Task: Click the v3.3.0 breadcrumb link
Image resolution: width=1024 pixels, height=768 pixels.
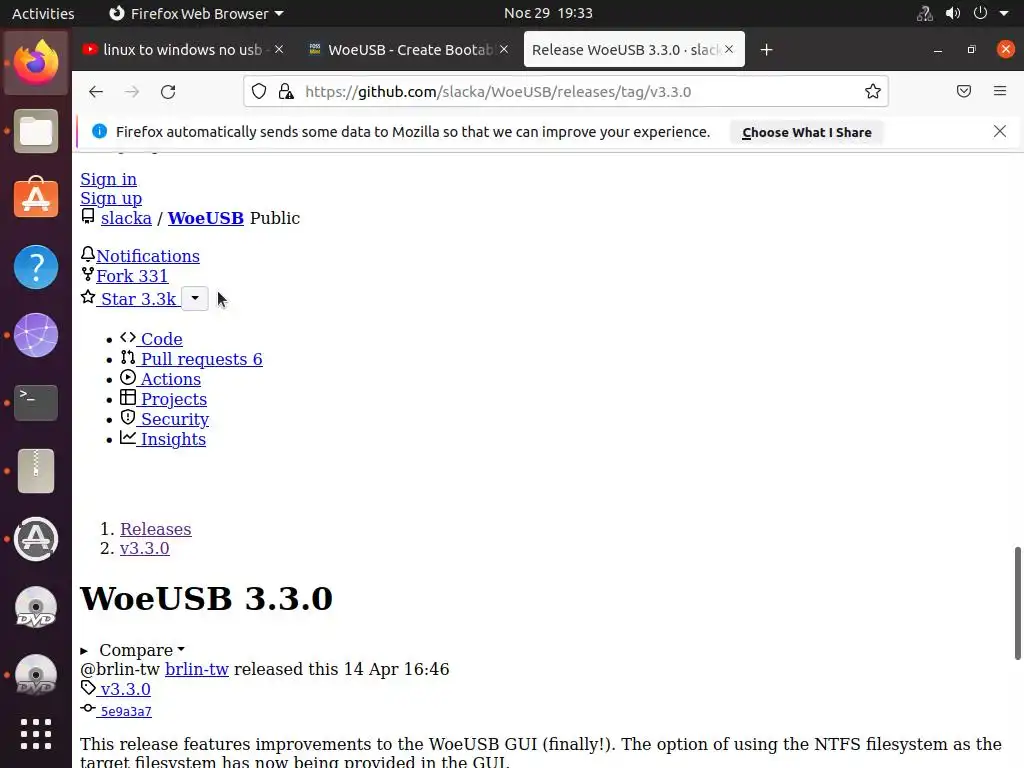Action: pos(144,548)
